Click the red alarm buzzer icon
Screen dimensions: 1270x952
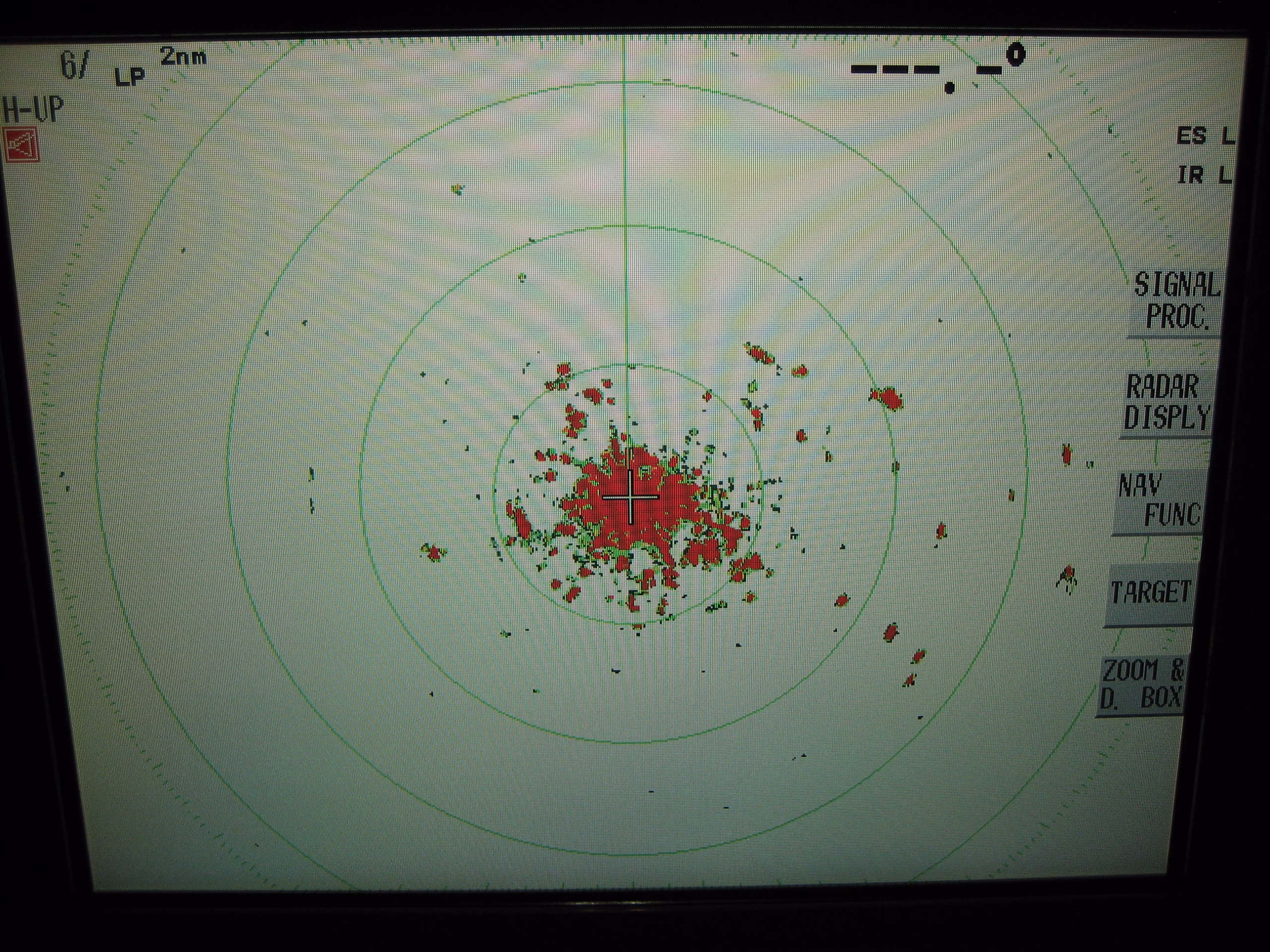click(21, 144)
